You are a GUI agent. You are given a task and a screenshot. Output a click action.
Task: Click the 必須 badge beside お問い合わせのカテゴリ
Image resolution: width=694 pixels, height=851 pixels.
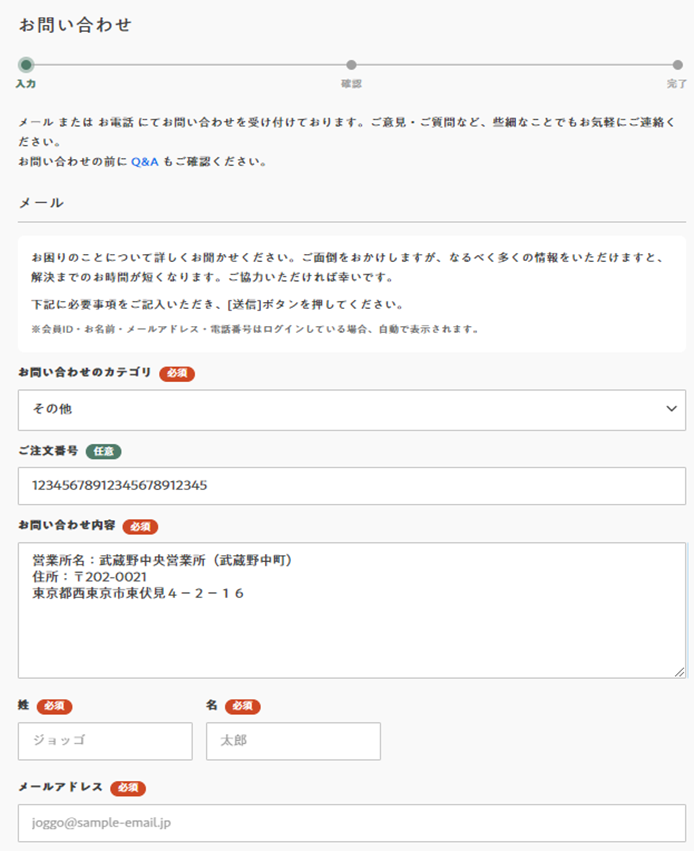(177, 373)
